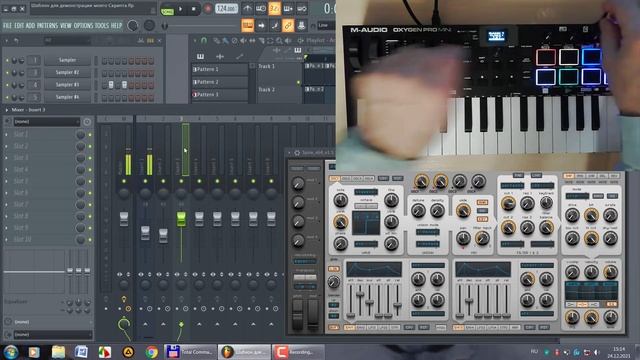
Task: Toggle the auto-scroll arrow icon
Action: coord(261,25)
